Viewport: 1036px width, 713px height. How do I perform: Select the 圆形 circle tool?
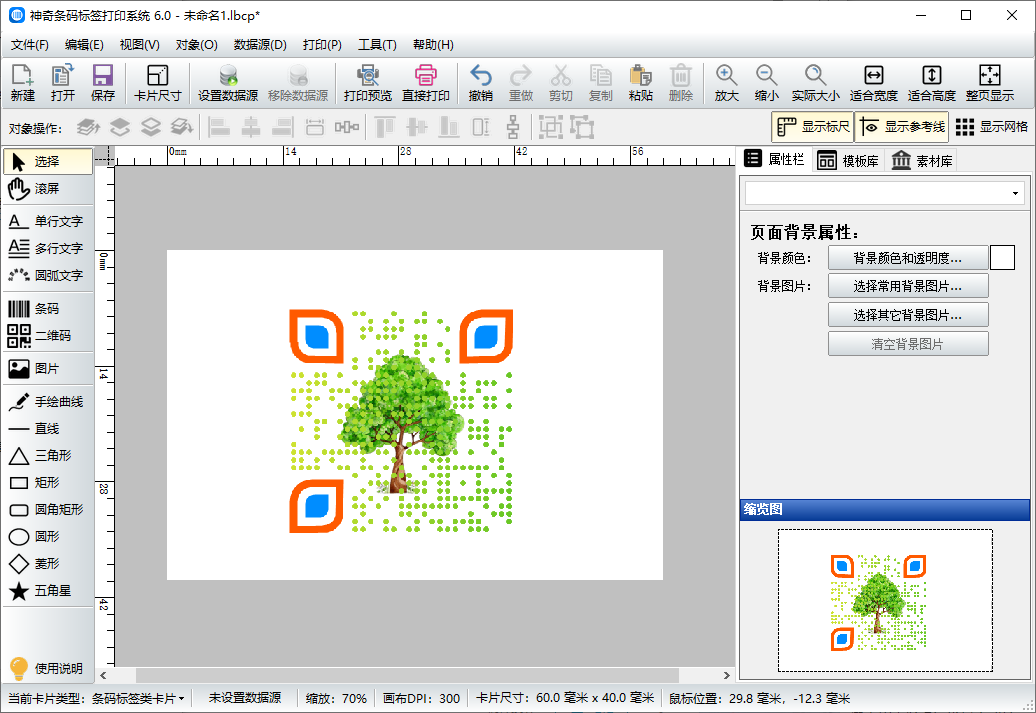tap(48, 537)
